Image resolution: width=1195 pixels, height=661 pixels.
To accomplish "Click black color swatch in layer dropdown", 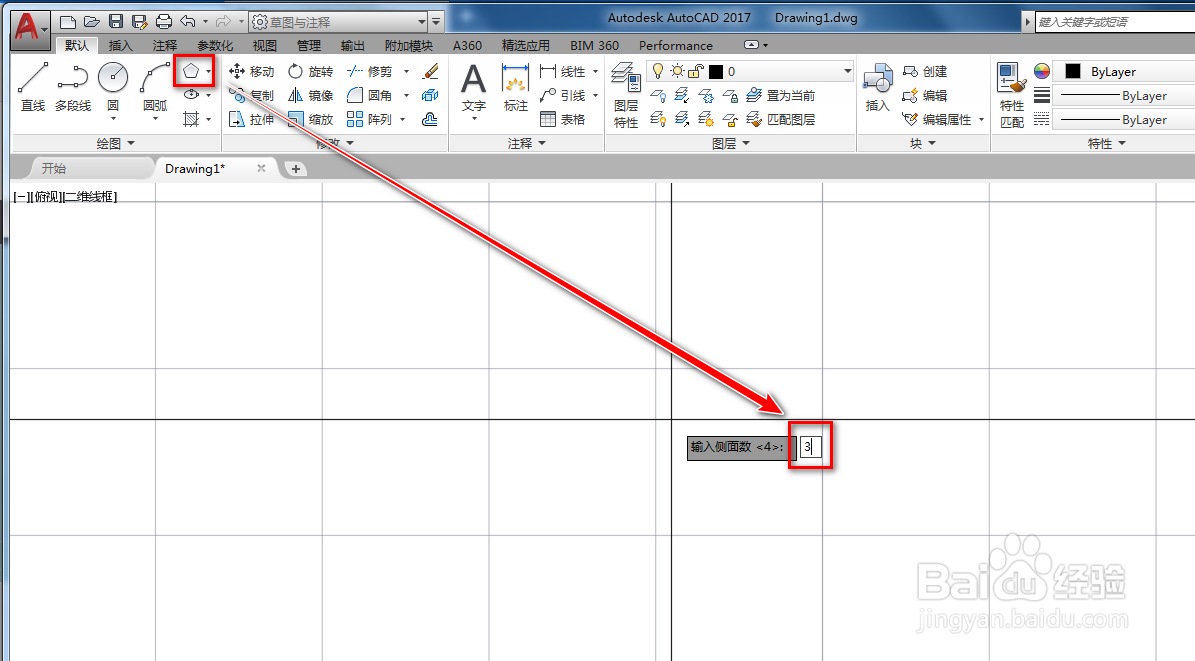I will (716, 72).
